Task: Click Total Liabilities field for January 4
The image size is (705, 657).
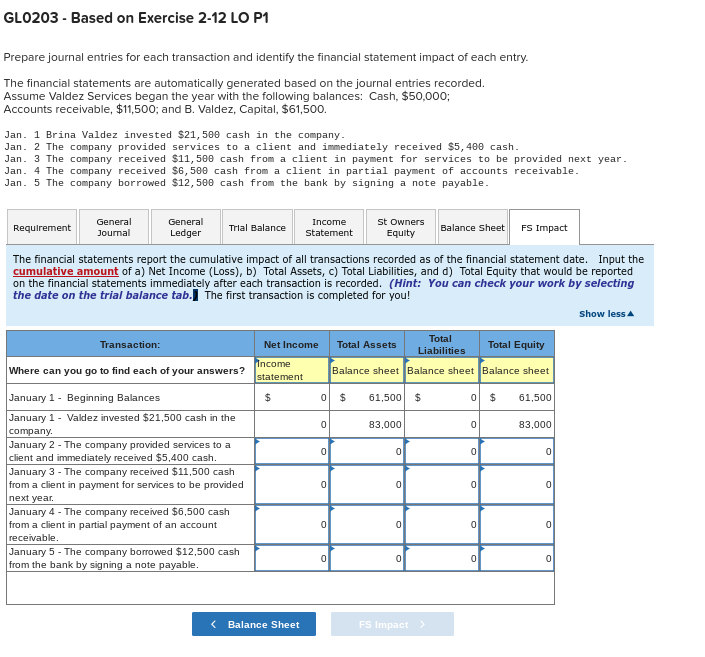Action: pos(442,524)
